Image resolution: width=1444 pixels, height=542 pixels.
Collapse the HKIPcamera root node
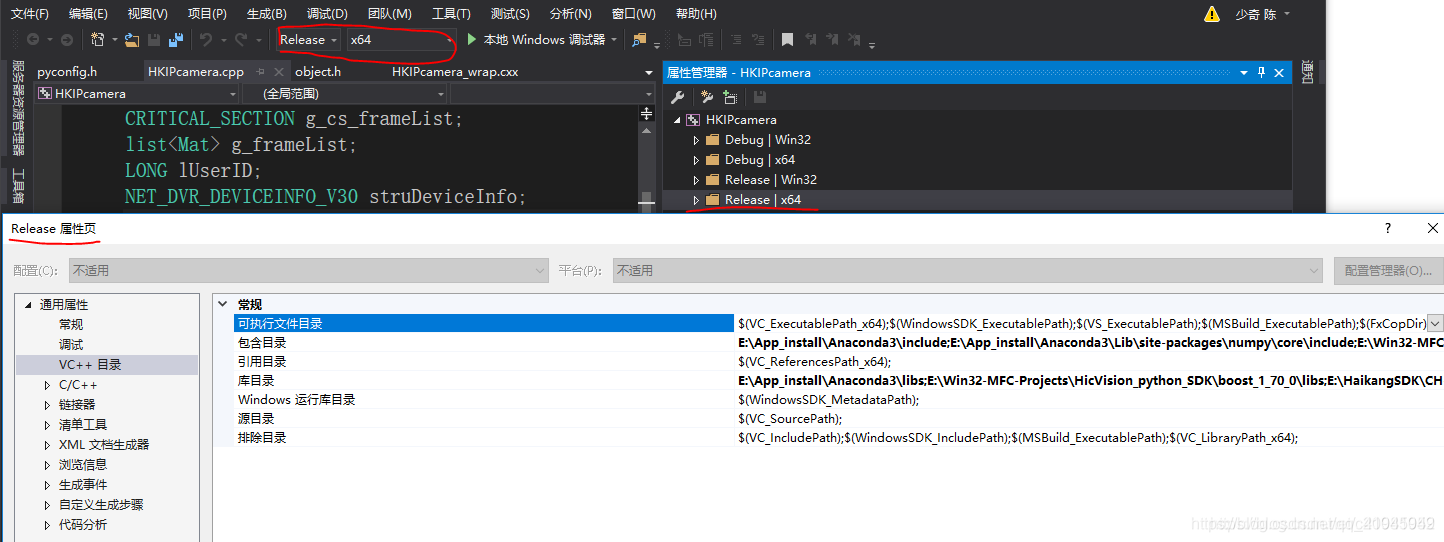(678, 120)
